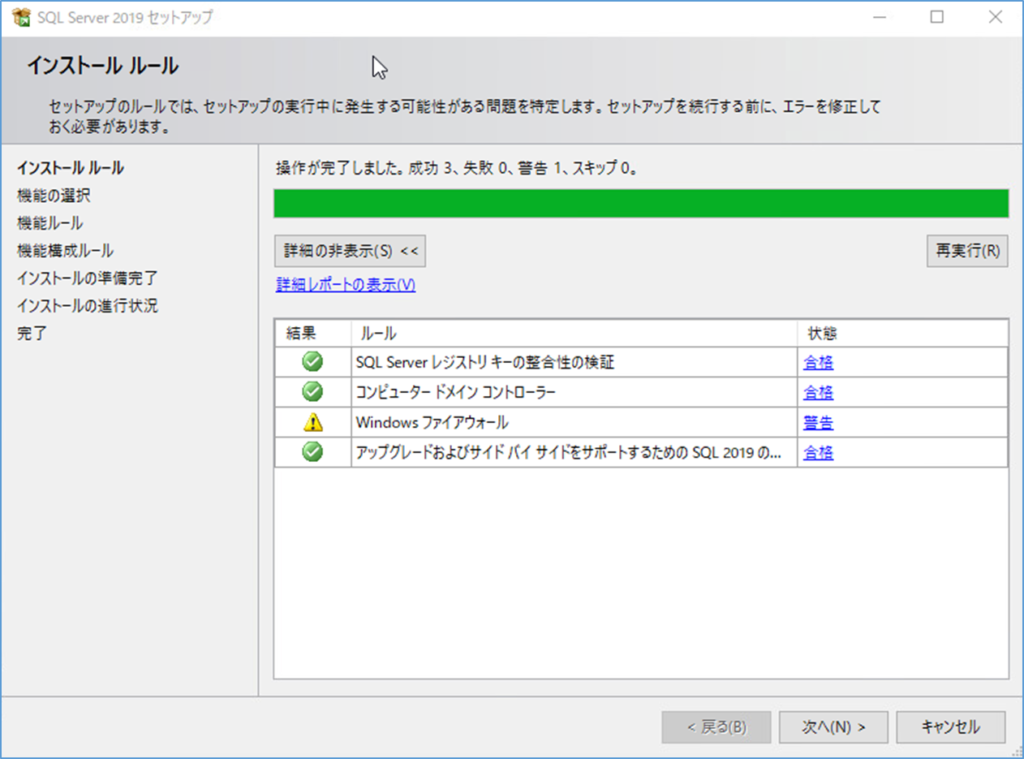This screenshot has height=759, width=1024.
Task: Click rule text Windows ファイアウォール
Action: (x=432, y=423)
